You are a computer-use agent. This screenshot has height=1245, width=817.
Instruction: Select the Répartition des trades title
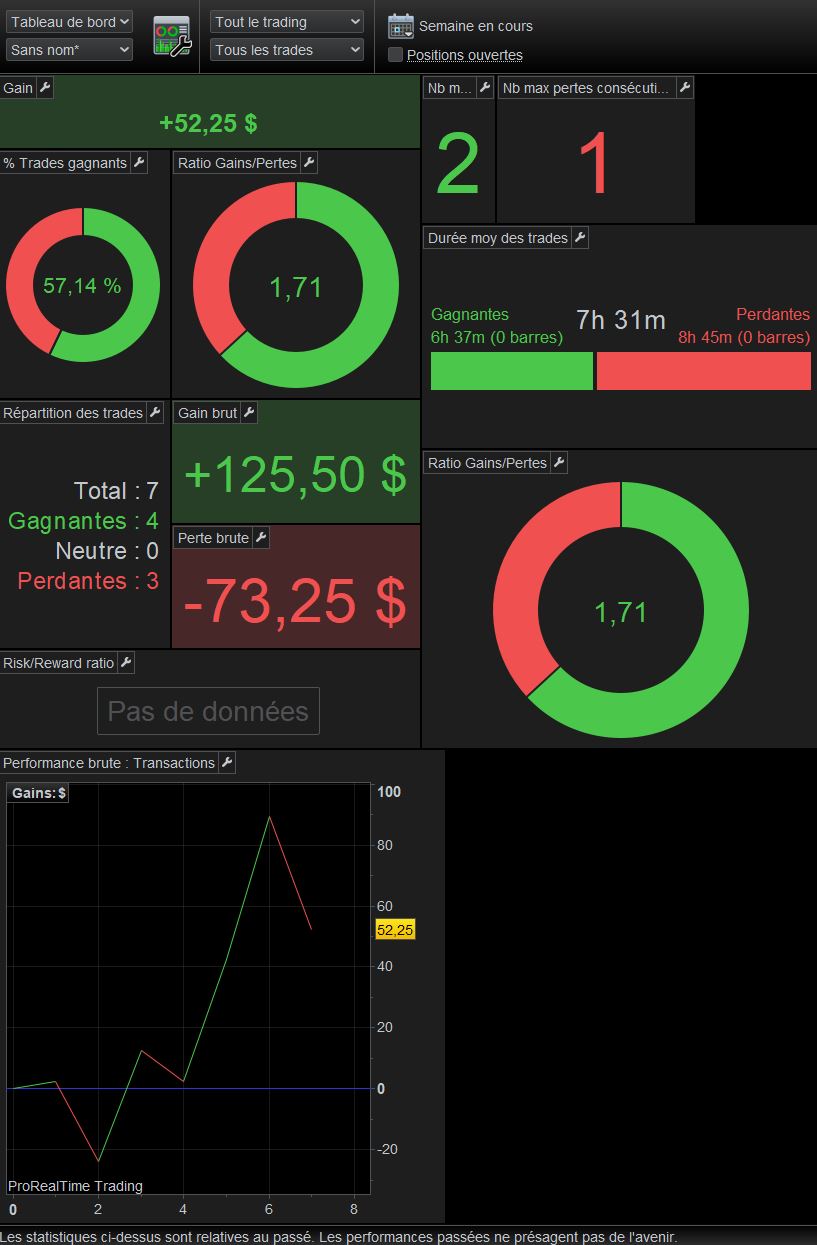pos(73,413)
